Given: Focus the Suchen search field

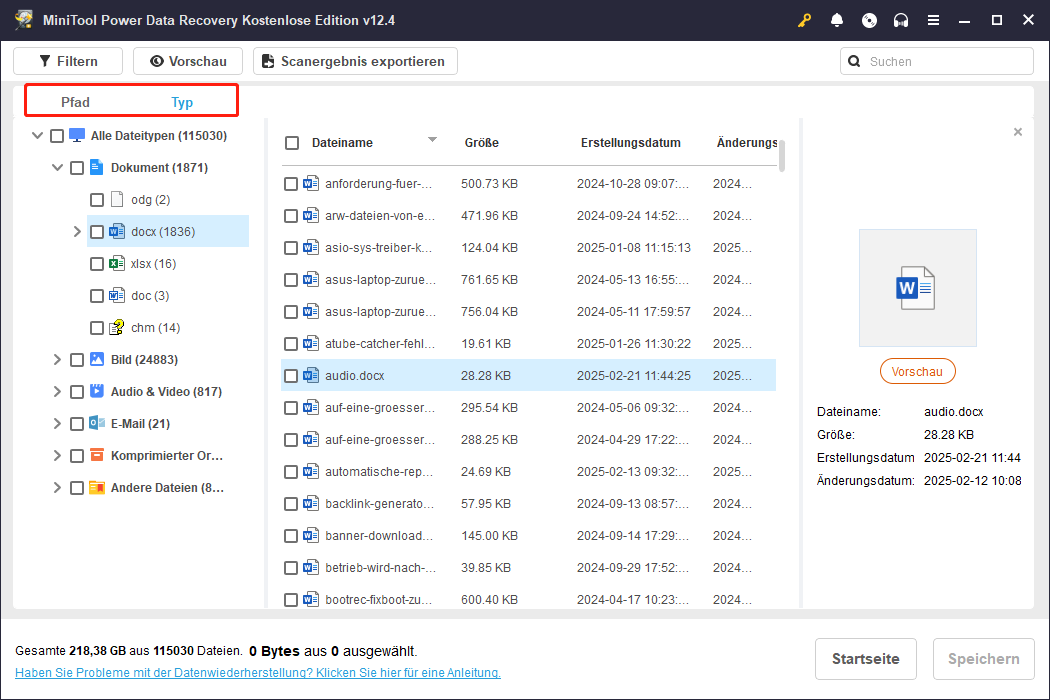Looking at the screenshot, I should (x=937, y=62).
